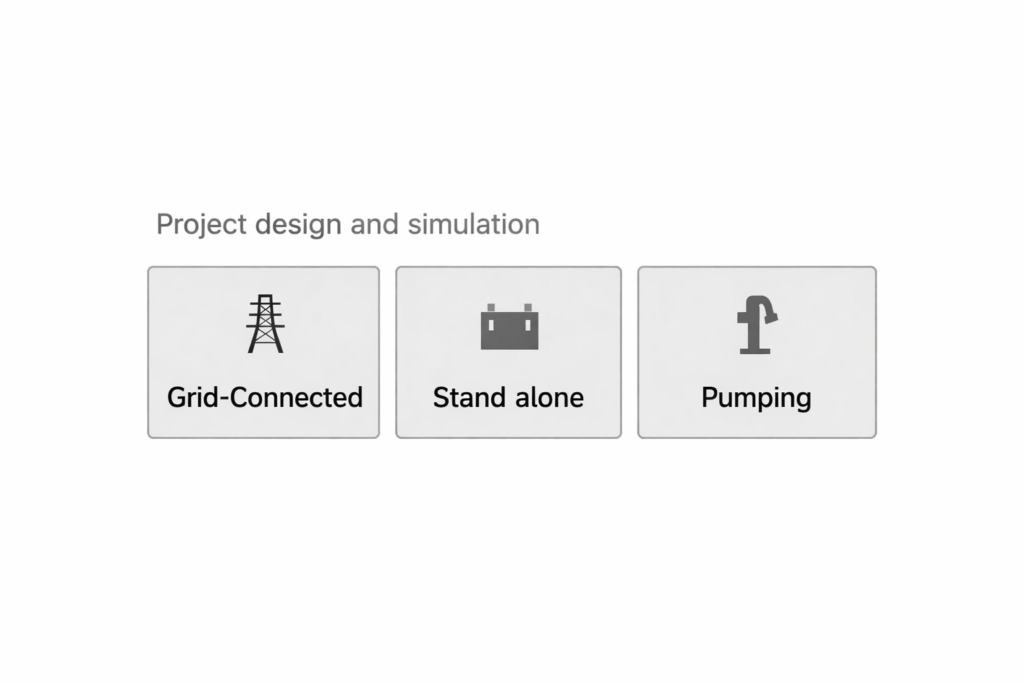This screenshot has height=683, width=1024.
Task: Open Stand alone design via its battery icon
Action: click(x=509, y=327)
